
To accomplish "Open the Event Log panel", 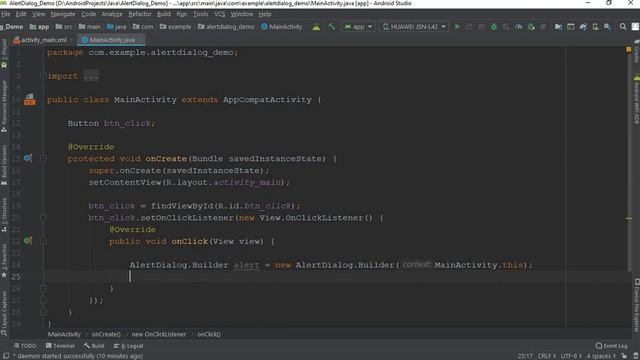I will 611,346.
